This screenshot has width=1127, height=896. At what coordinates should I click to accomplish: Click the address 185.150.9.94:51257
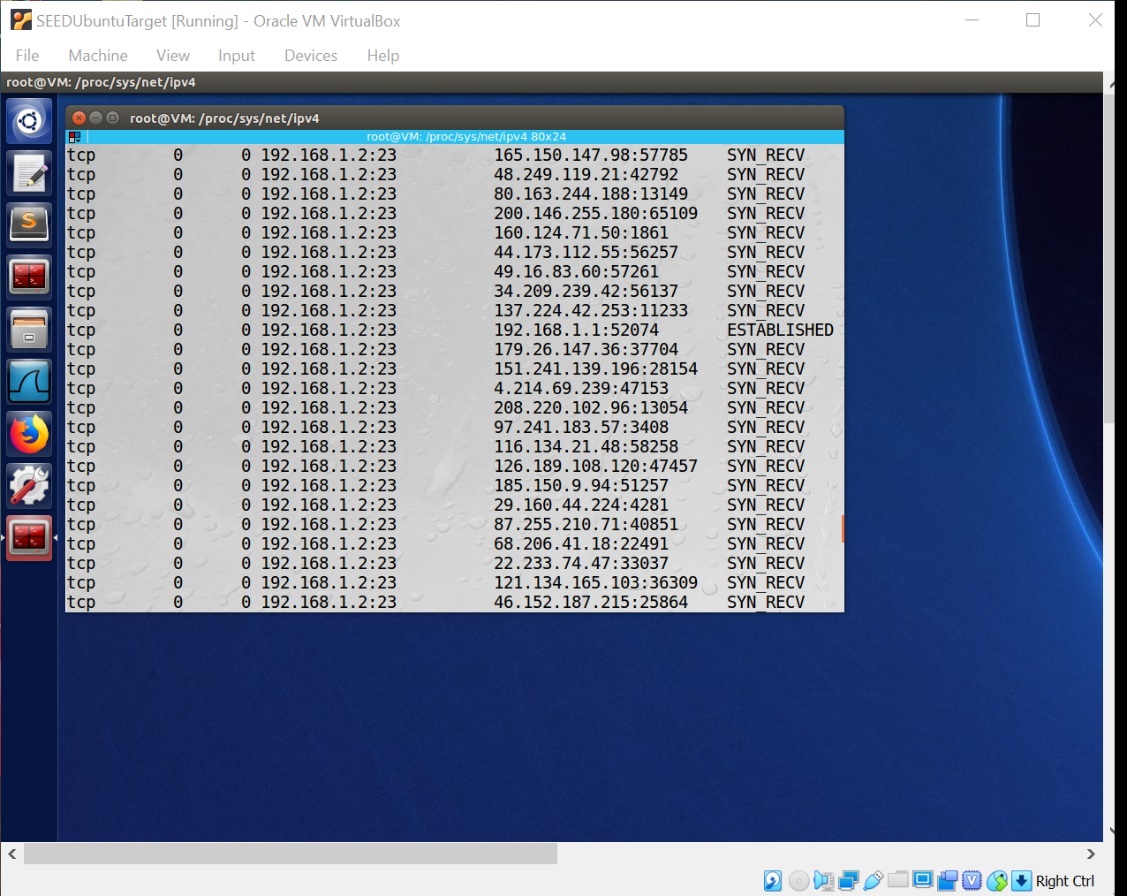tap(581, 486)
